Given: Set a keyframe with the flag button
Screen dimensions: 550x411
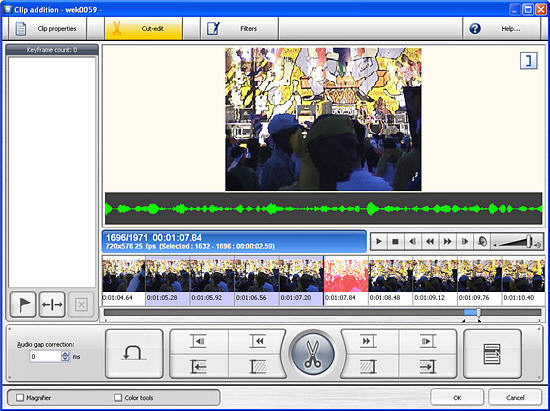Looking at the screenshot, I should (x=23, y=304).
